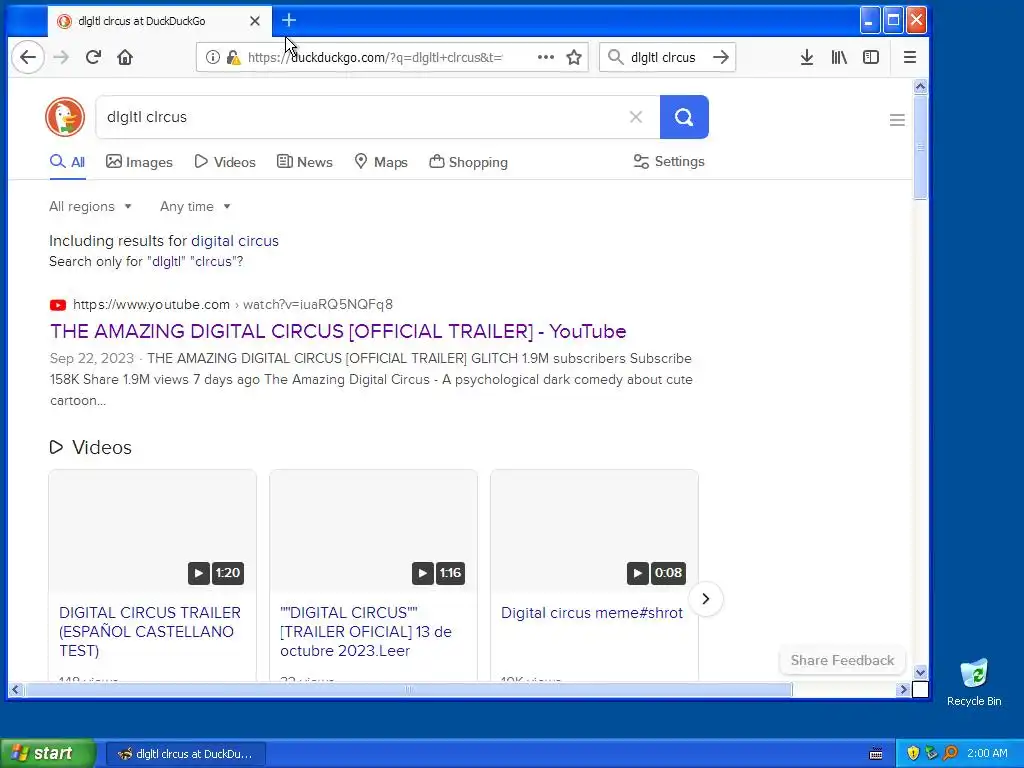The image size is (1024, 768).
Task: Click the blue DuckDuckGo search button
Action: click(x=684, y=117)
